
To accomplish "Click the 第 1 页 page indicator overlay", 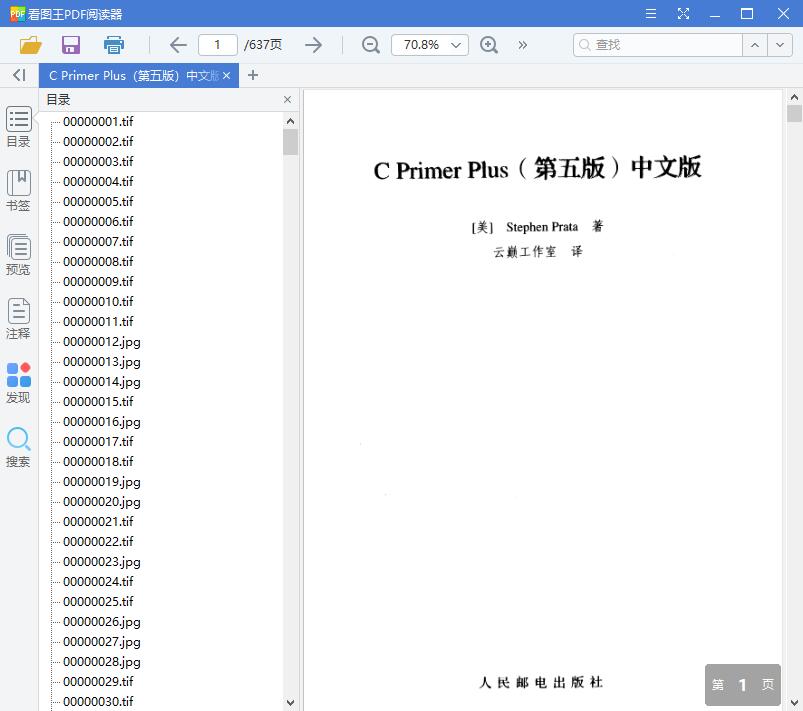I will tap(743, 684).
